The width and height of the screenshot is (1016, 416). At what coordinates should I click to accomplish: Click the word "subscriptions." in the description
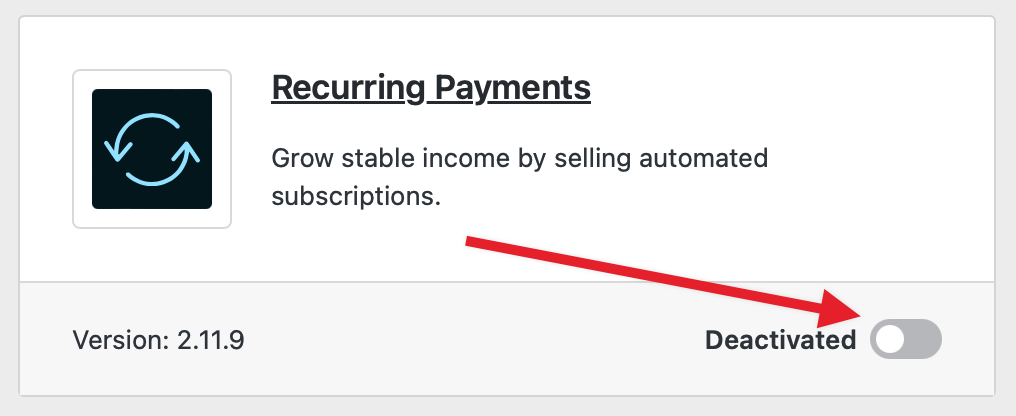click(x=356, y=195)
